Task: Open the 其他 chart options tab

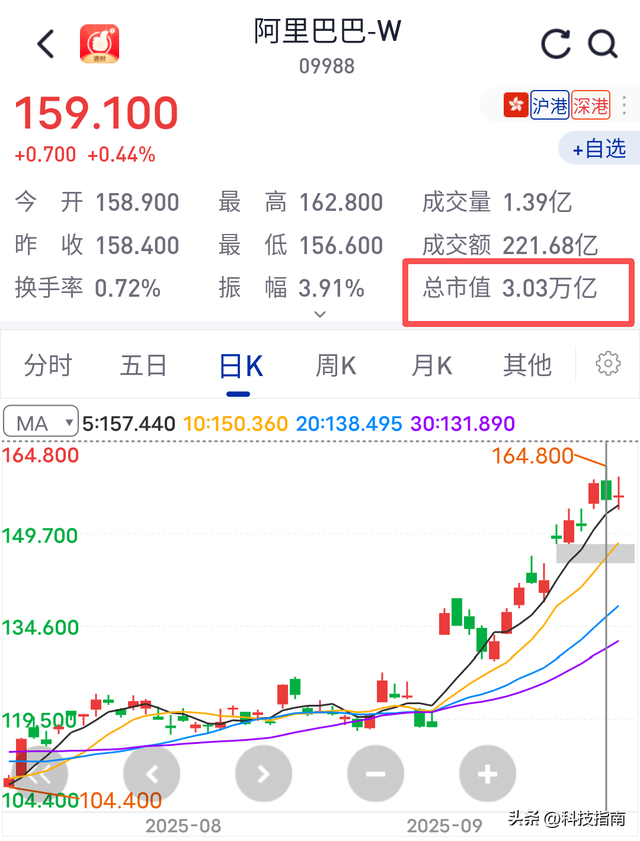Action: click(527, 366)
